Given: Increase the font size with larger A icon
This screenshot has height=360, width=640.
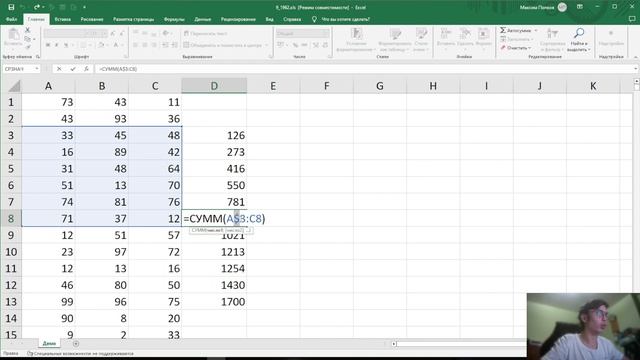Looking at the screenshot, I should [113, 33].
